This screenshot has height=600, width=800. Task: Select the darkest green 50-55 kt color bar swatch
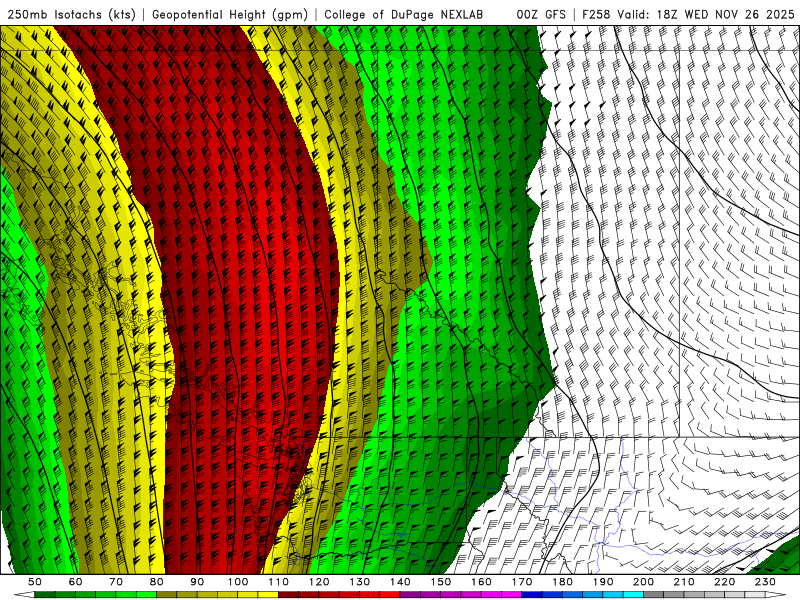44,595
